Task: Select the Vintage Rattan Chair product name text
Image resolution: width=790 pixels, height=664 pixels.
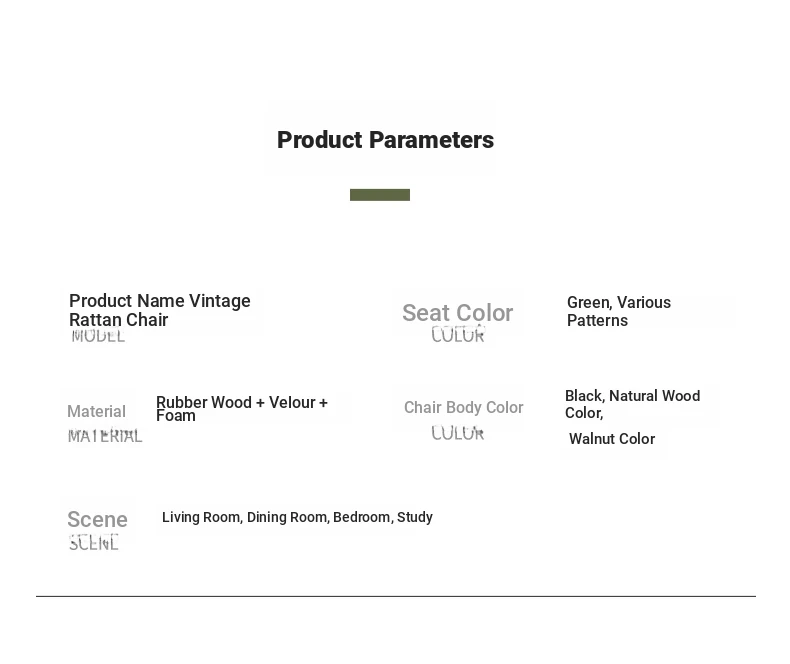Action: pos(160,310)
